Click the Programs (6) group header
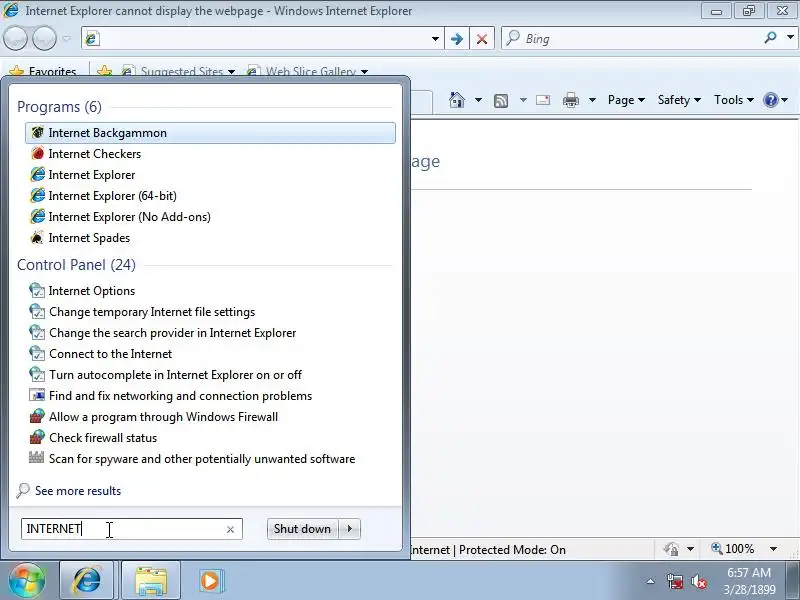Image resolution: width=800 pixels, height=600 pixels. pos(59,107)
